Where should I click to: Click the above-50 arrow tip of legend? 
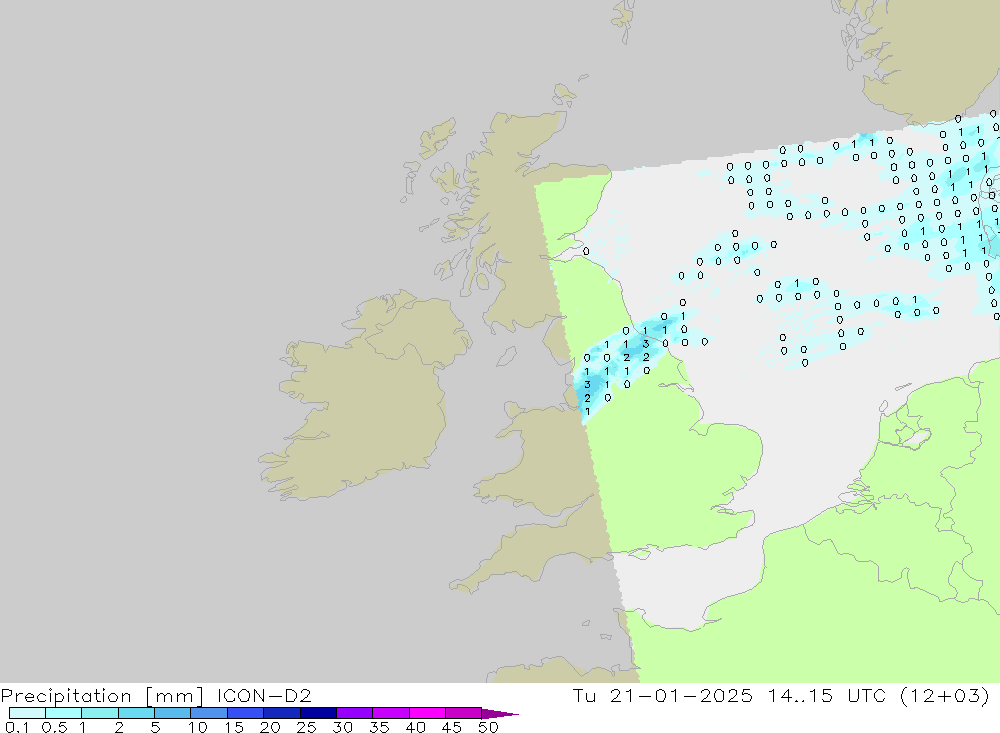pyautogui.click(x=500, y=714)
